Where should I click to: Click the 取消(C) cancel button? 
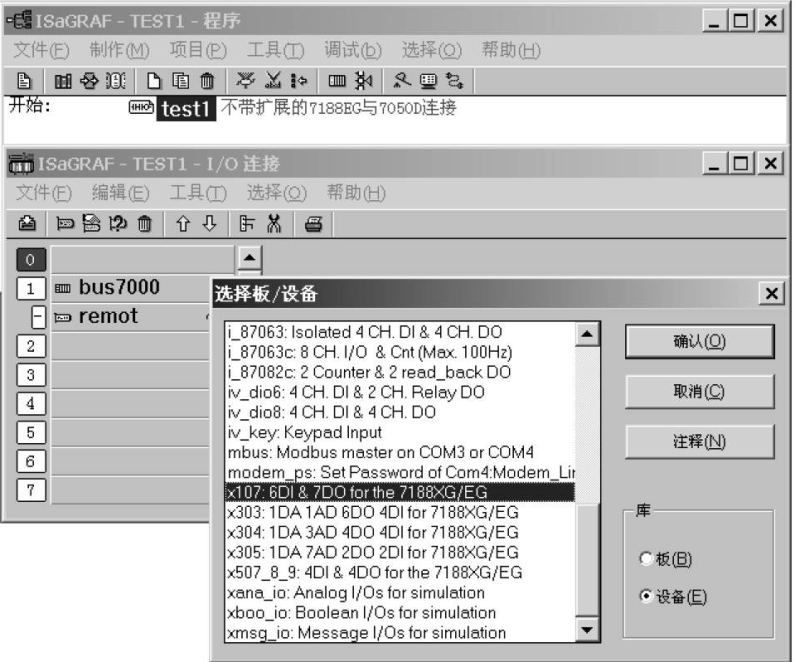[x=699, y=391]
